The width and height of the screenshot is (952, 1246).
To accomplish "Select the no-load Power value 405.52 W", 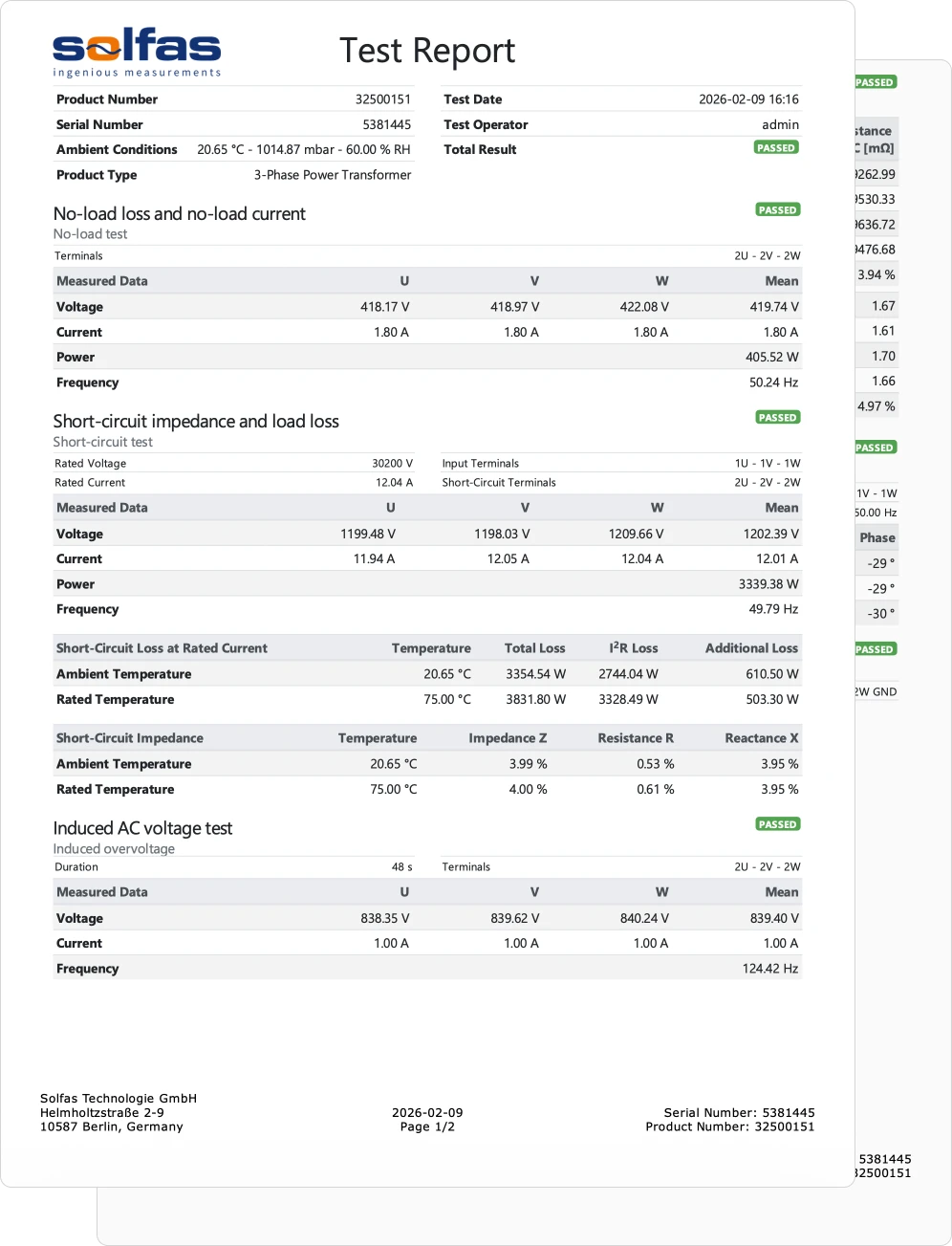I will tap(771, 358).
